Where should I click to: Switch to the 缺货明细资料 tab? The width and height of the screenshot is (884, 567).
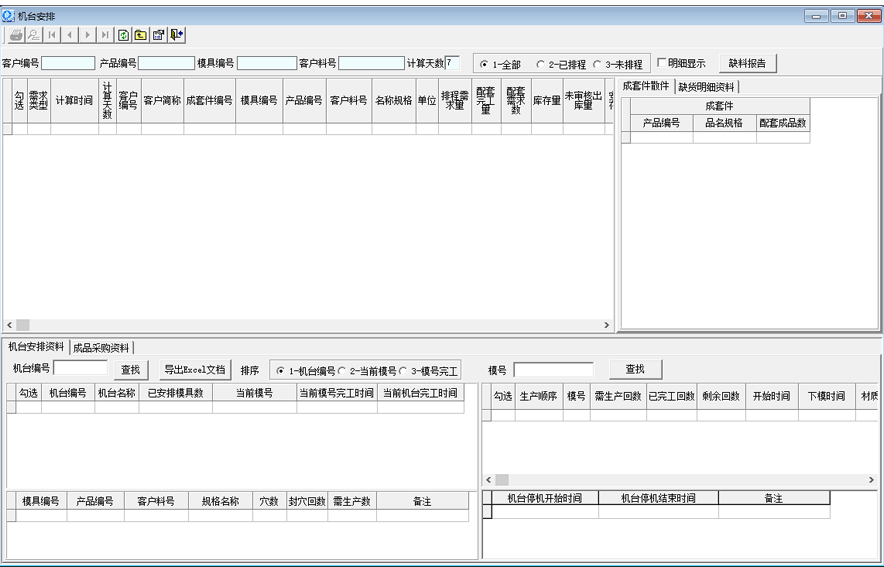[x=706, y=87]
